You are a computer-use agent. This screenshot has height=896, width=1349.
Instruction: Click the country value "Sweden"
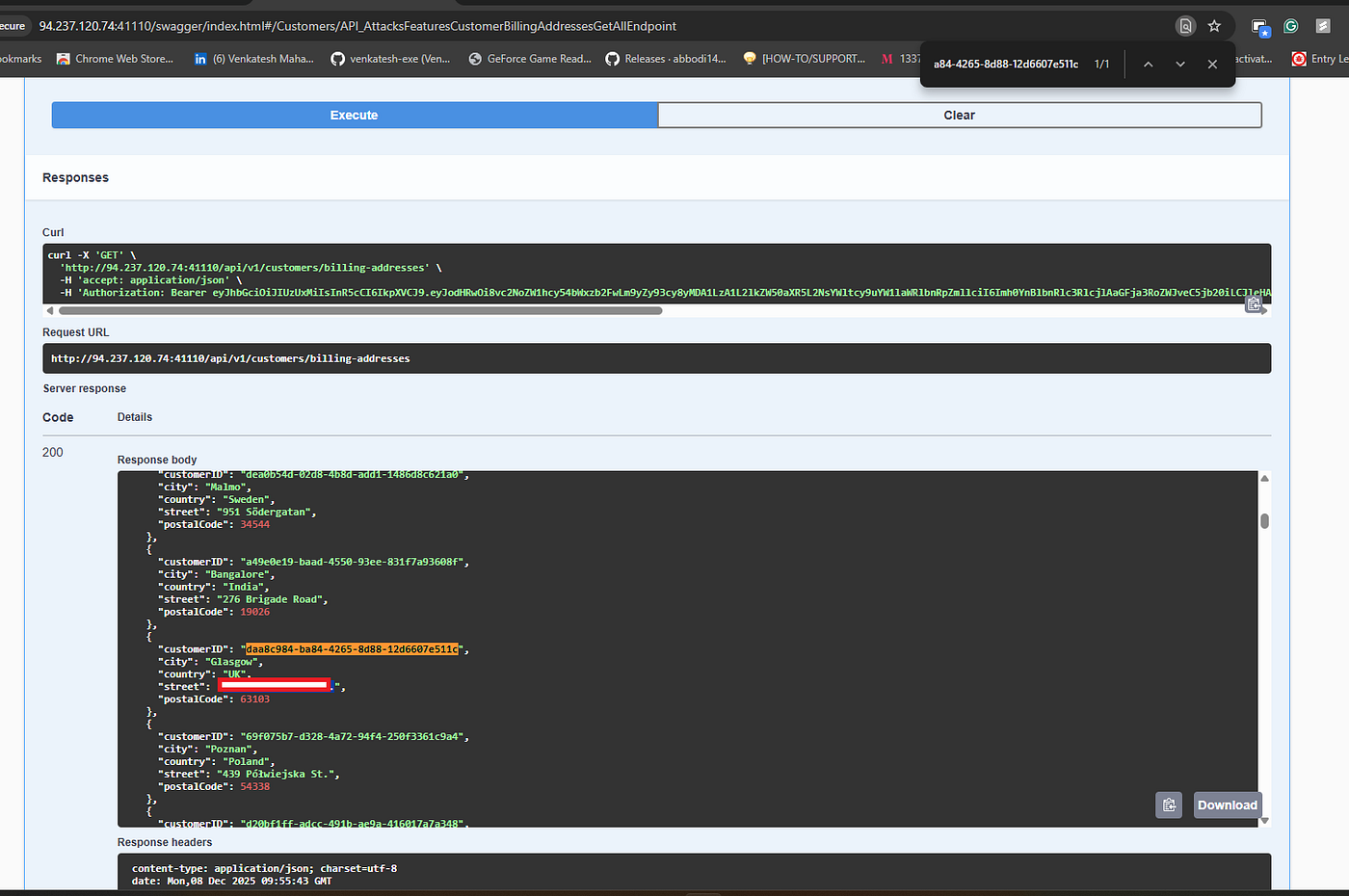click(x=248, y=499)
